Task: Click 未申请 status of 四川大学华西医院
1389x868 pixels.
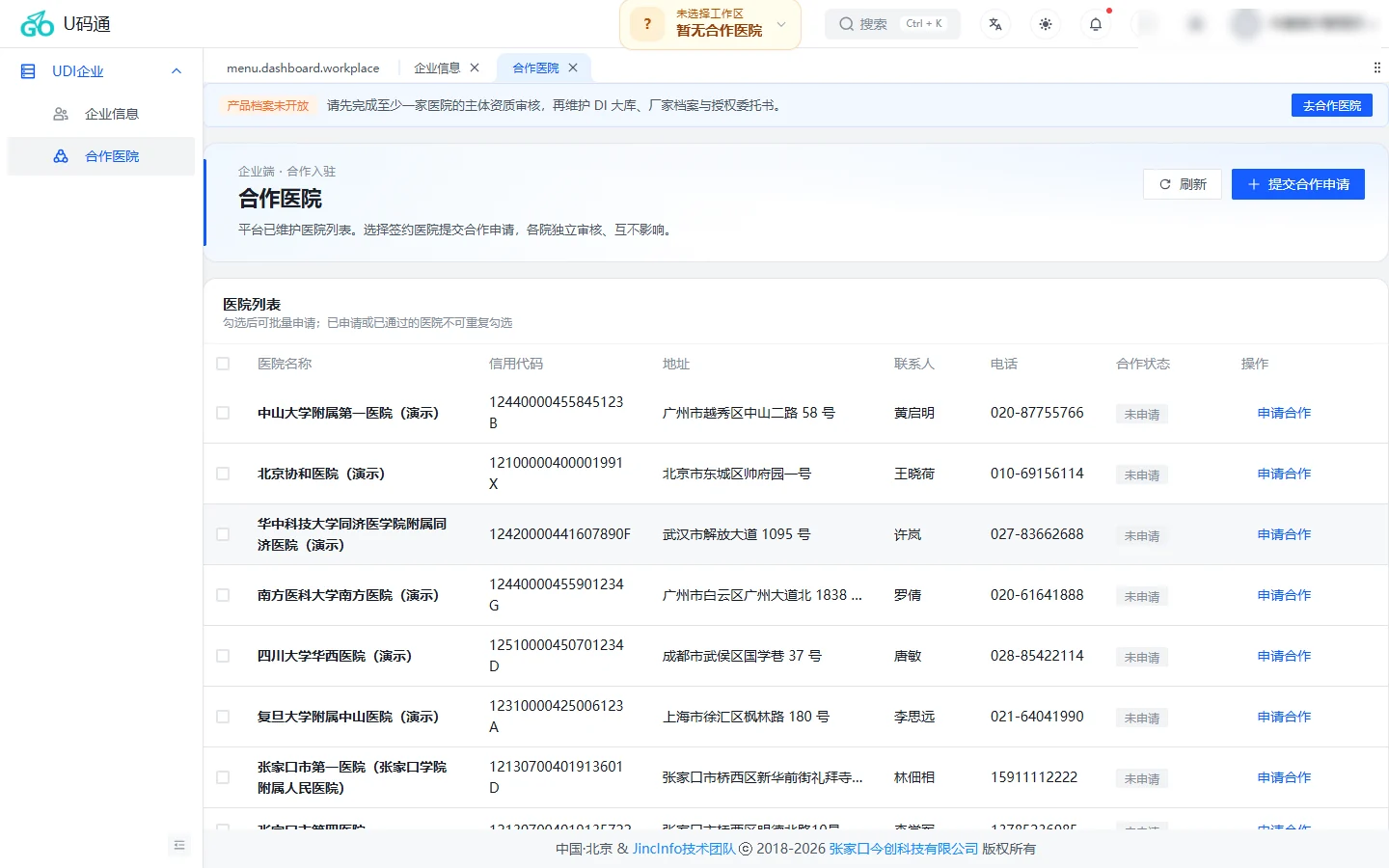Action: (x=1142, y=657)
